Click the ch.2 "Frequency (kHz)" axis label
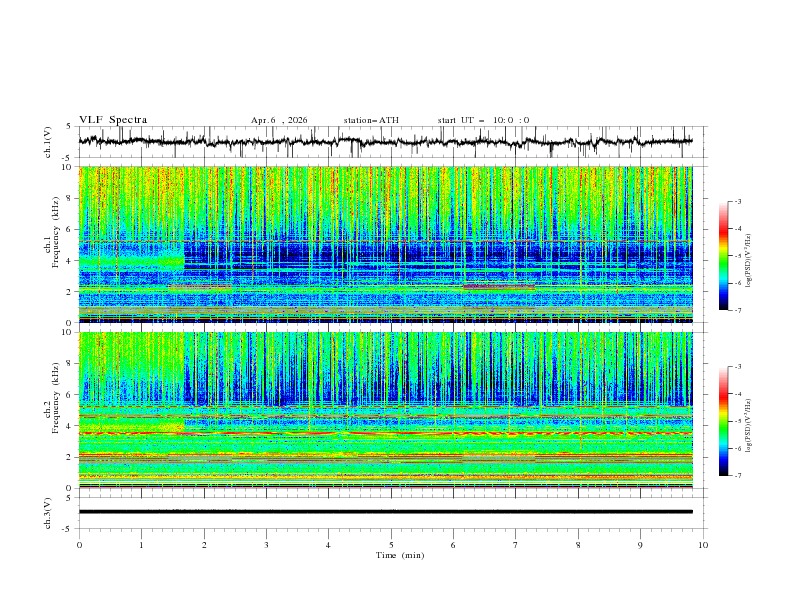The height and width of the screenshot is (612, 792). (55, 398)
